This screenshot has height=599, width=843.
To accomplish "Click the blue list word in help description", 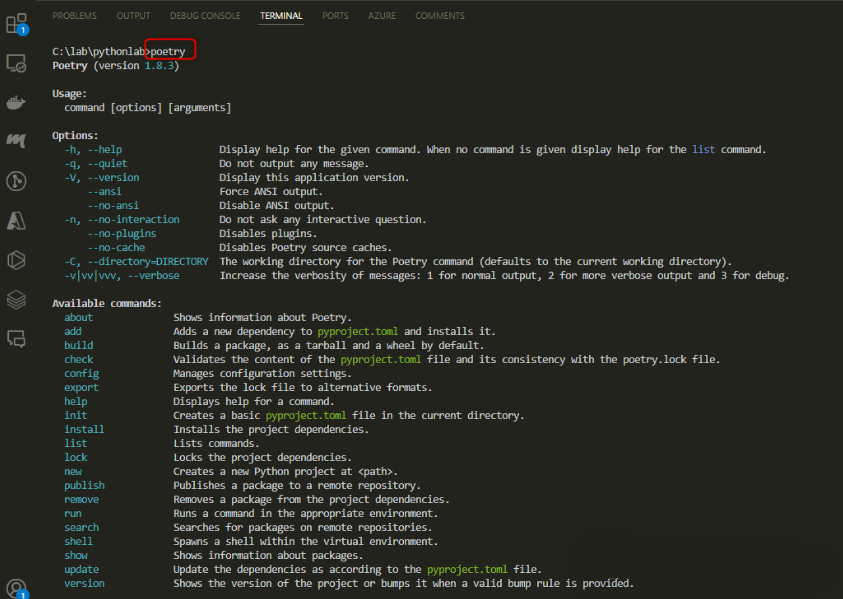I will coord(703,149).
